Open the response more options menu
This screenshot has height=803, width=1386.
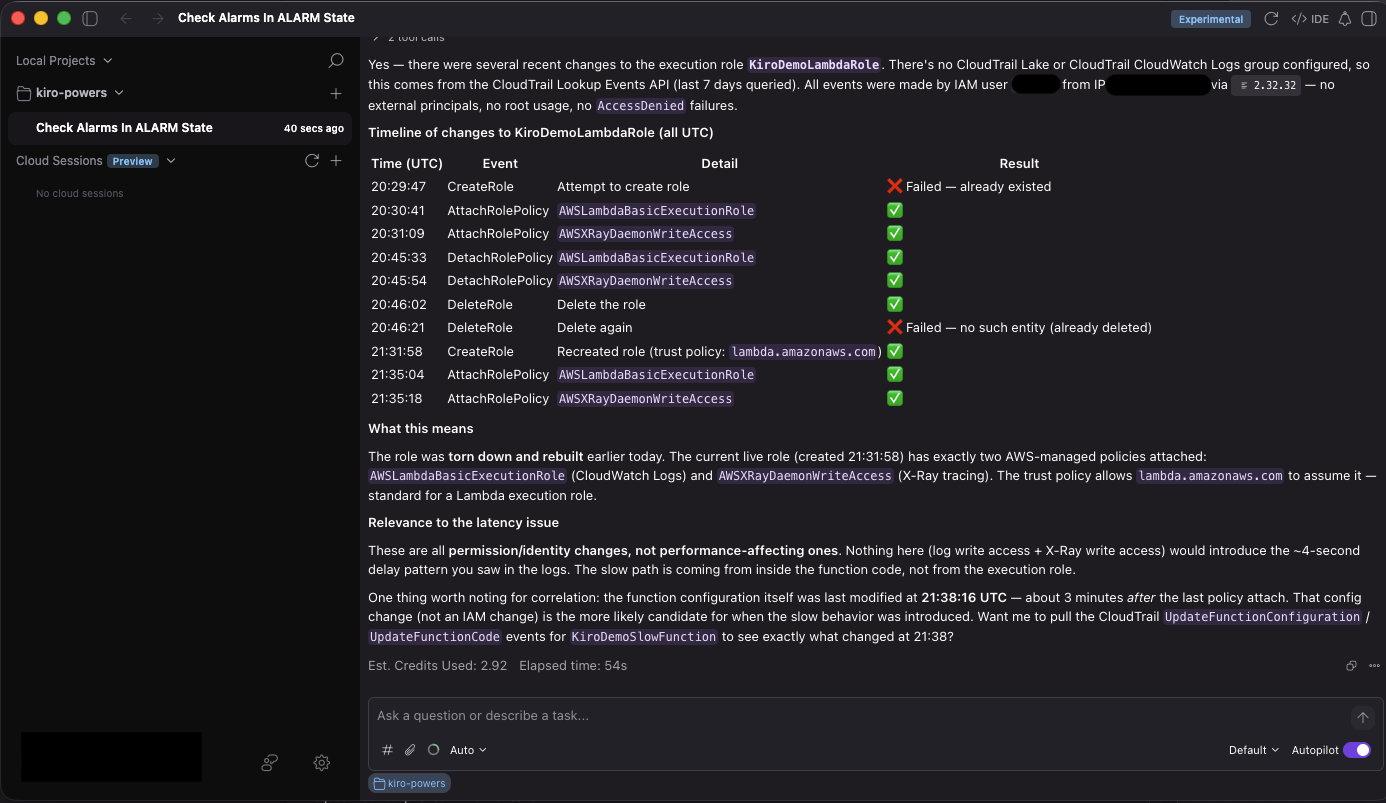point(1374,666)
